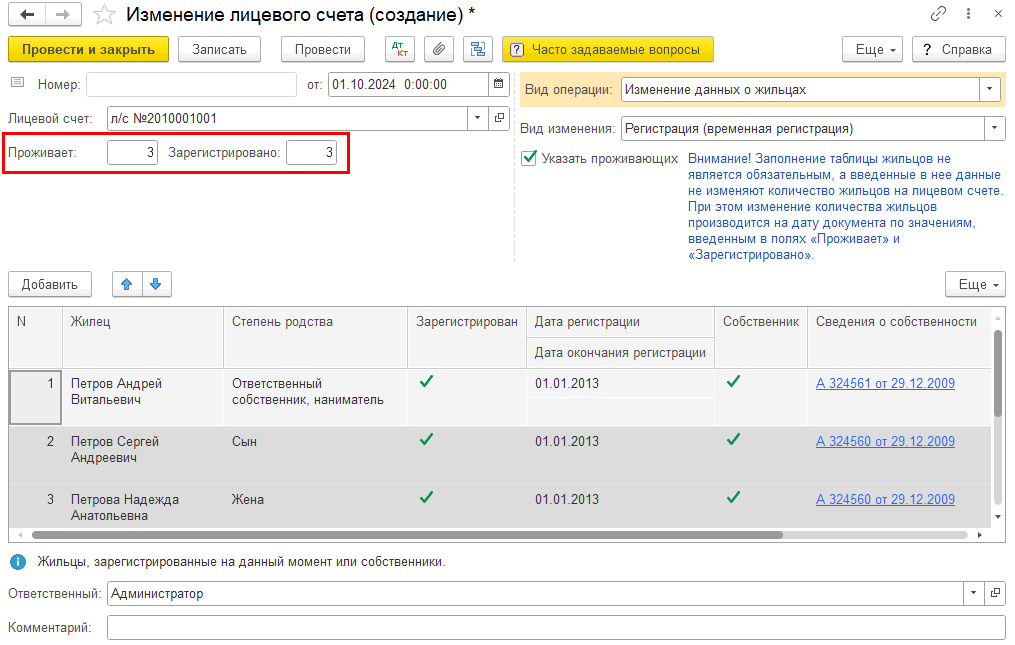Open the document structure icon
Viewport: 1015px width, 645px height.
click(x=477, y=49)
